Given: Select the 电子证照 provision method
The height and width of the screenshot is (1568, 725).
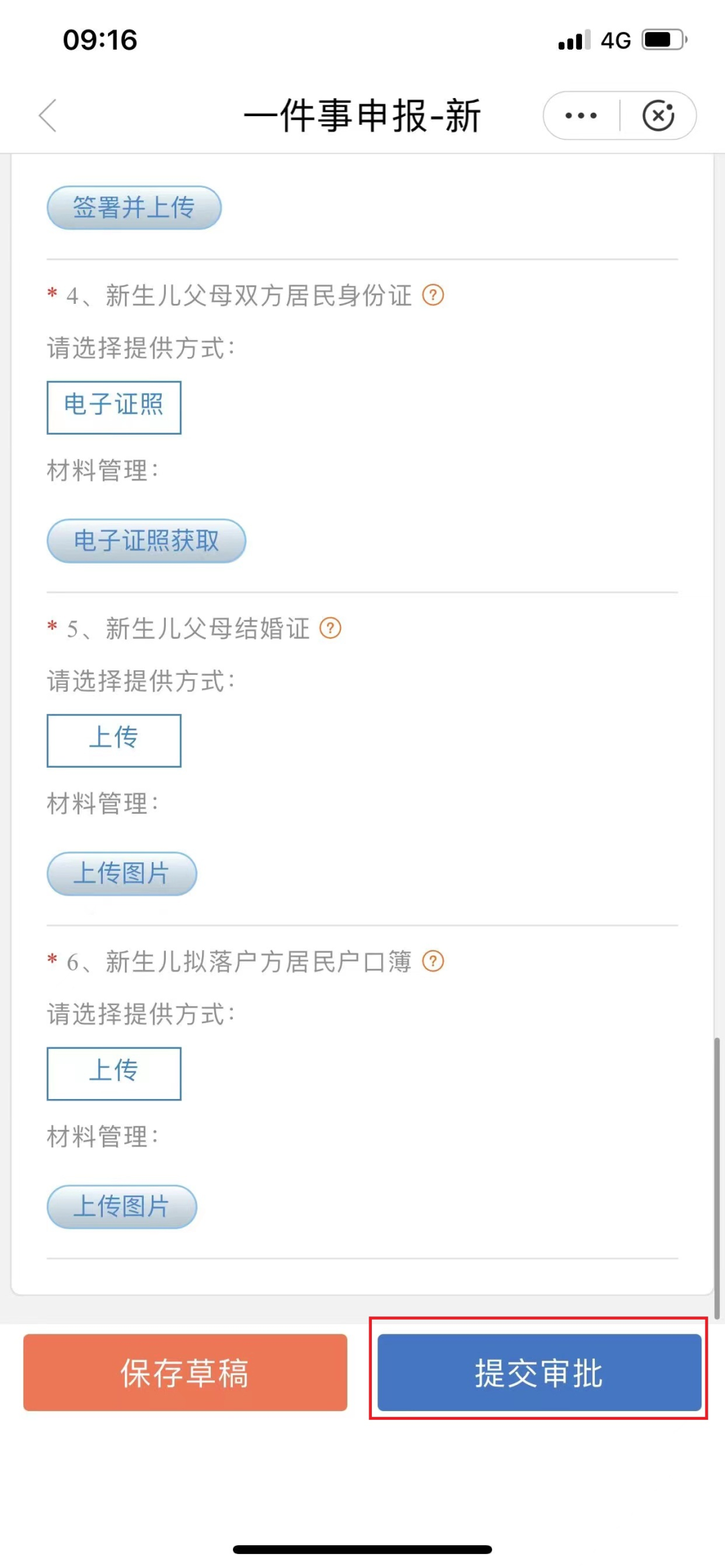Looking at the screenshot, I should [x=114, y=407].
